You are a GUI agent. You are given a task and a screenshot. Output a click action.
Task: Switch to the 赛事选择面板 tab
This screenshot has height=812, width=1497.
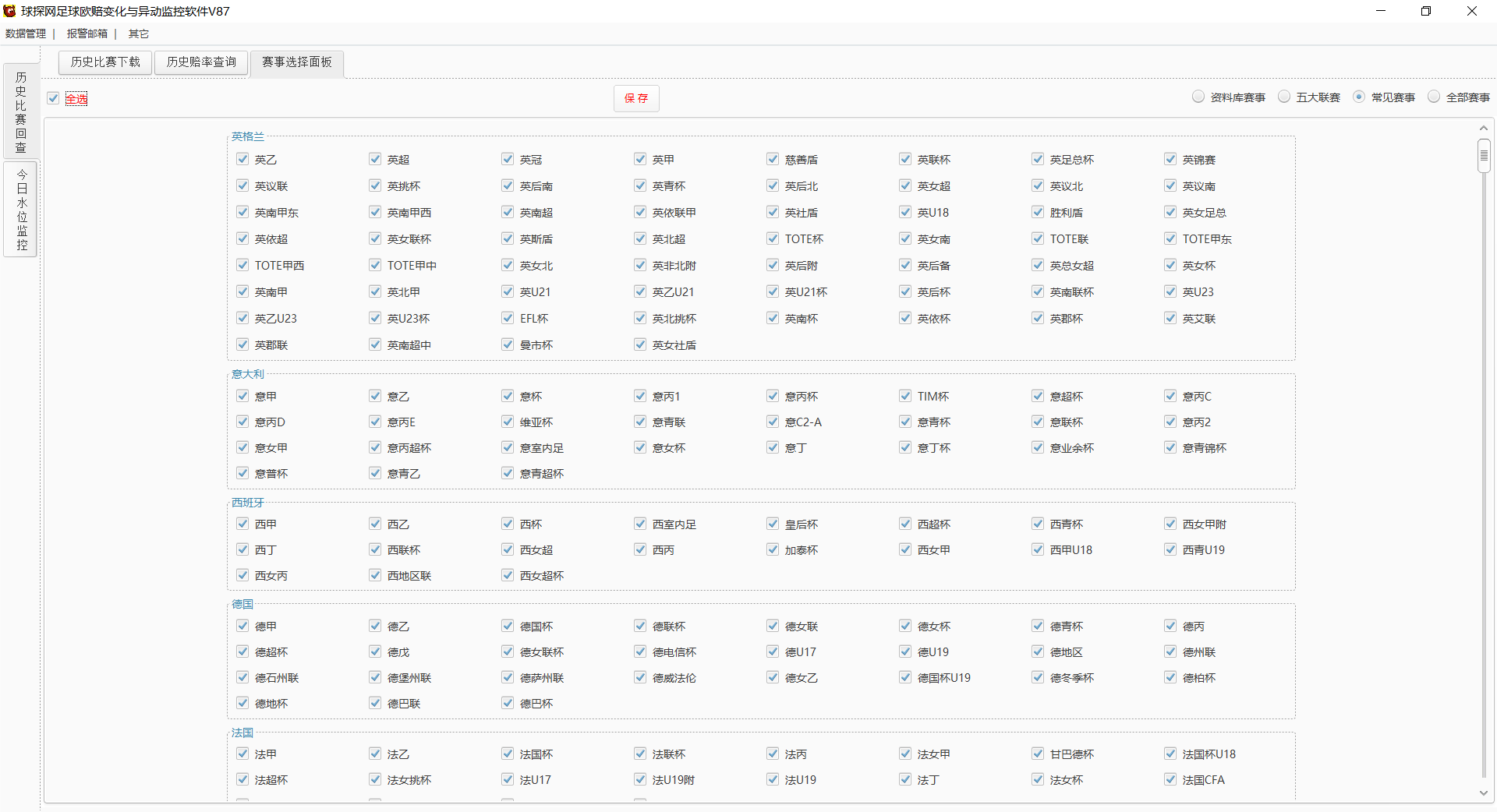coord(297,62)
